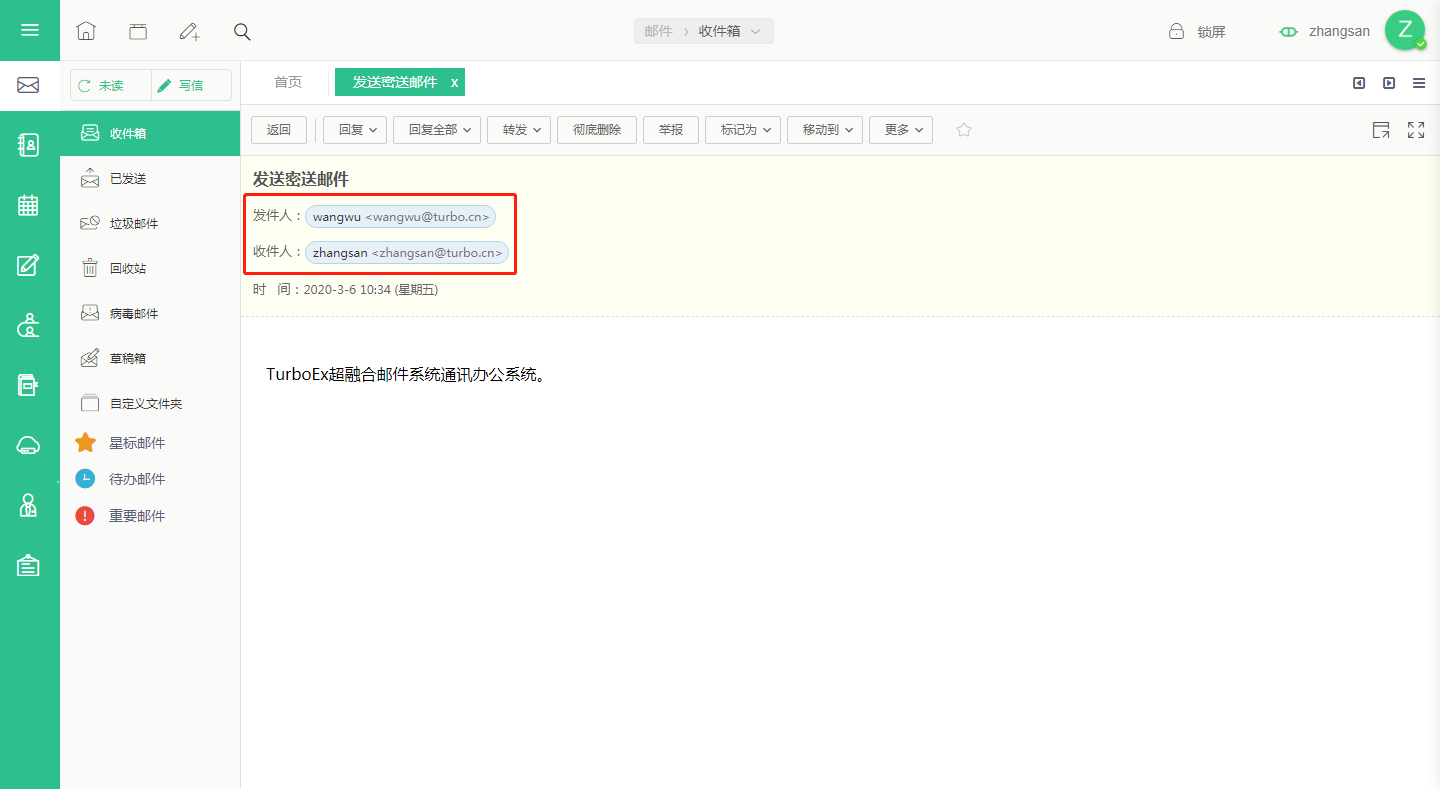Open the calendar icon in the sidebar
This screenshot has height=789, width=1440.
(29, 205)
